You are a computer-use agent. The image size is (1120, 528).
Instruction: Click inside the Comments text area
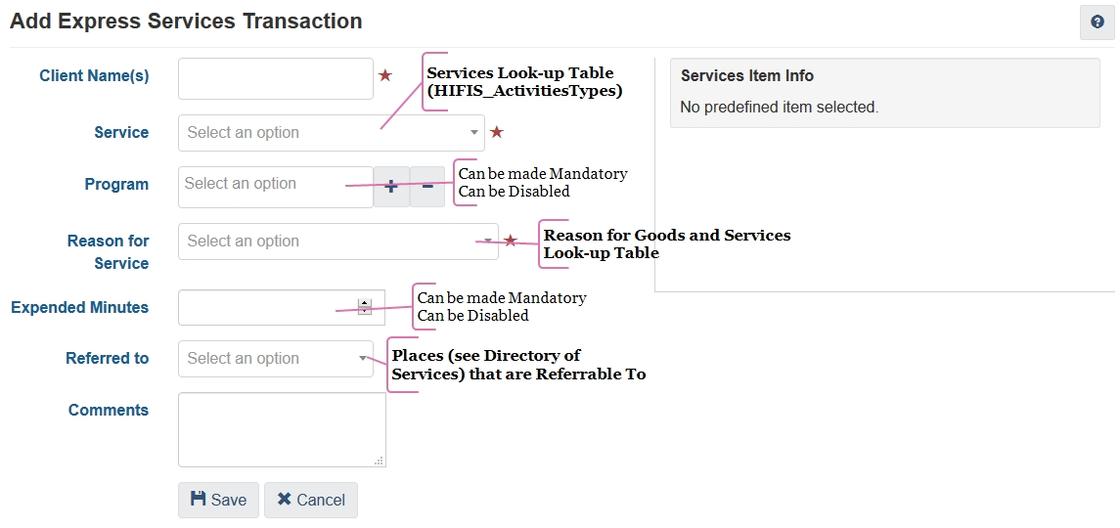(x=281, y=429)
